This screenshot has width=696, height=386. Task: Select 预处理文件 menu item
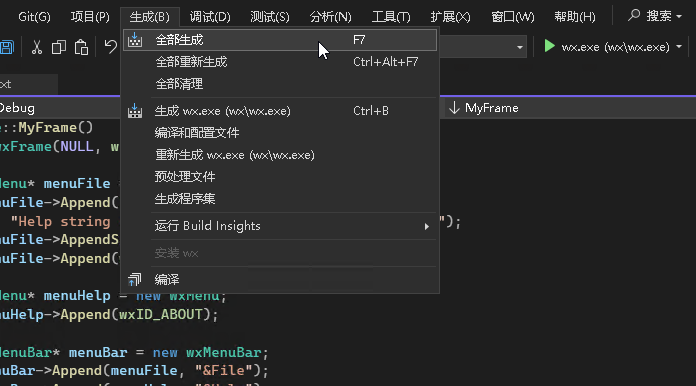pos(280,177)
